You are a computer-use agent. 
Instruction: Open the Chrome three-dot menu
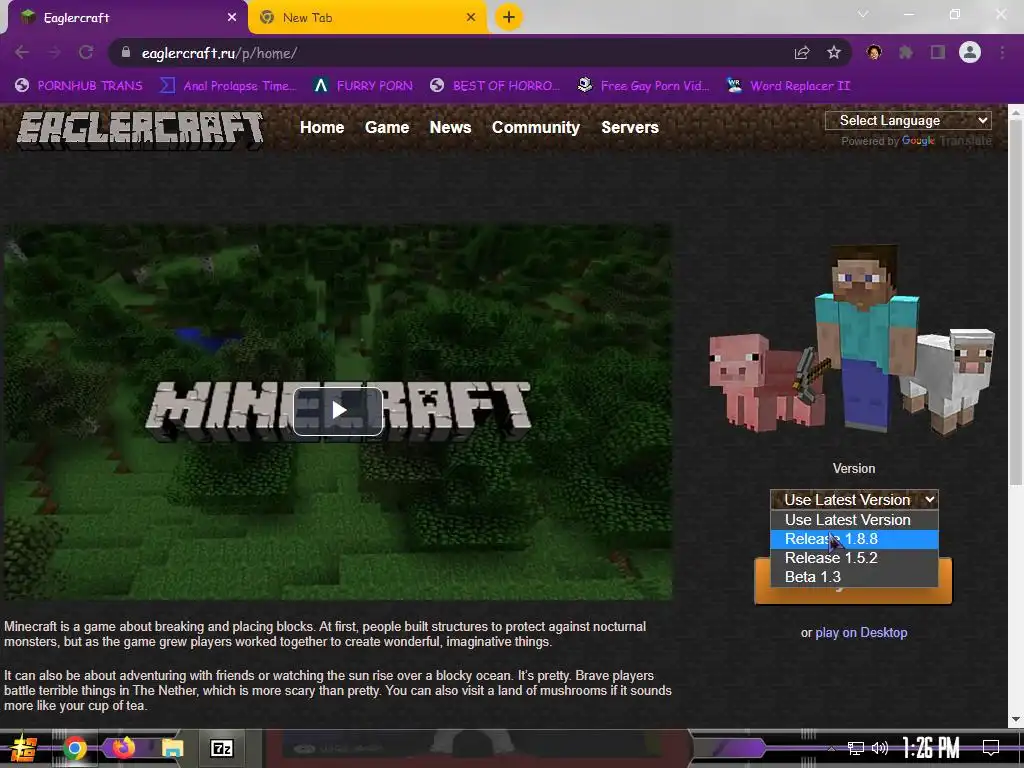coord(1002,52)
